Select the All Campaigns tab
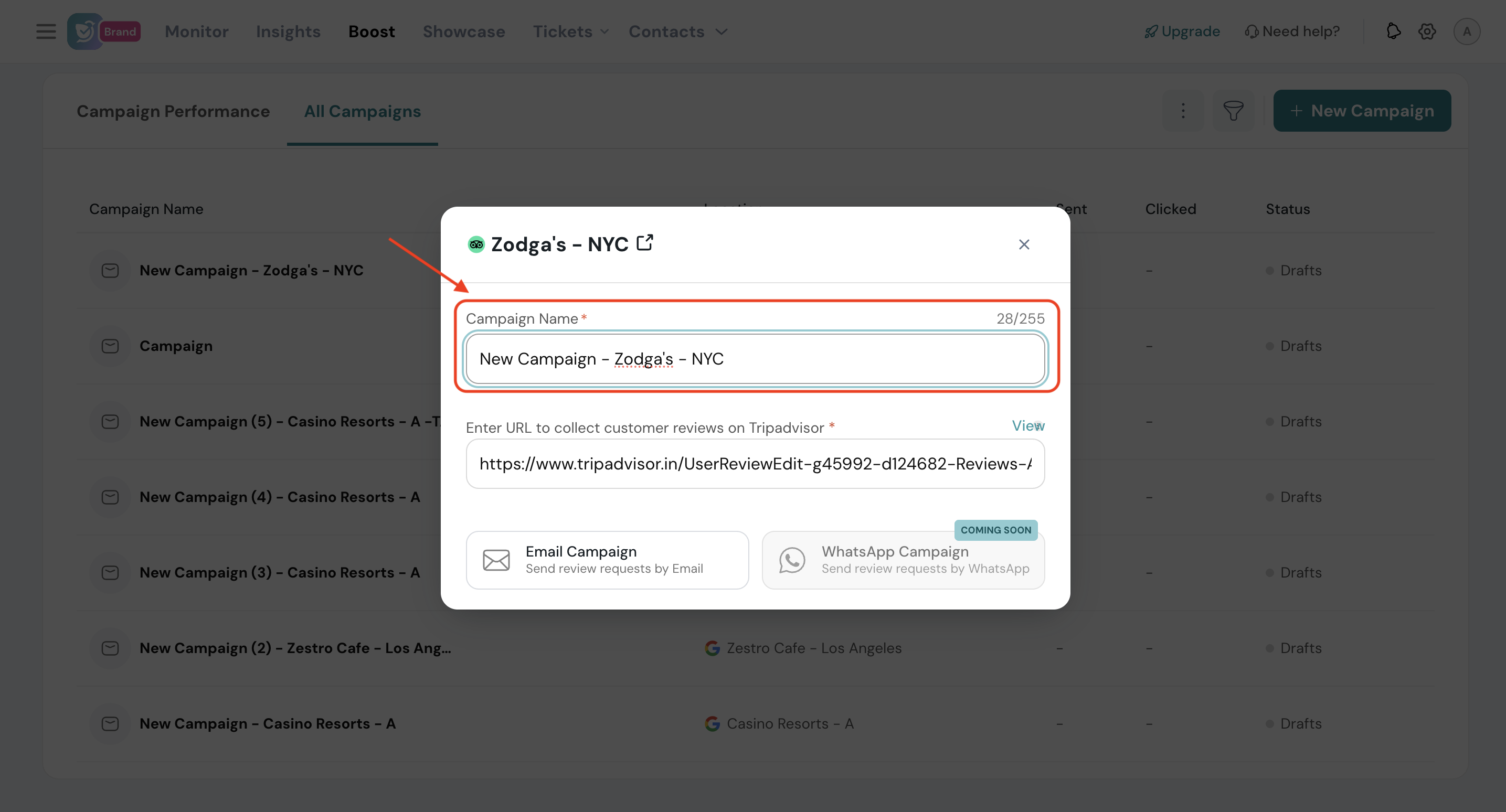Image resolution: width=1506 pixels, height=812 pixels. point(362,111)
